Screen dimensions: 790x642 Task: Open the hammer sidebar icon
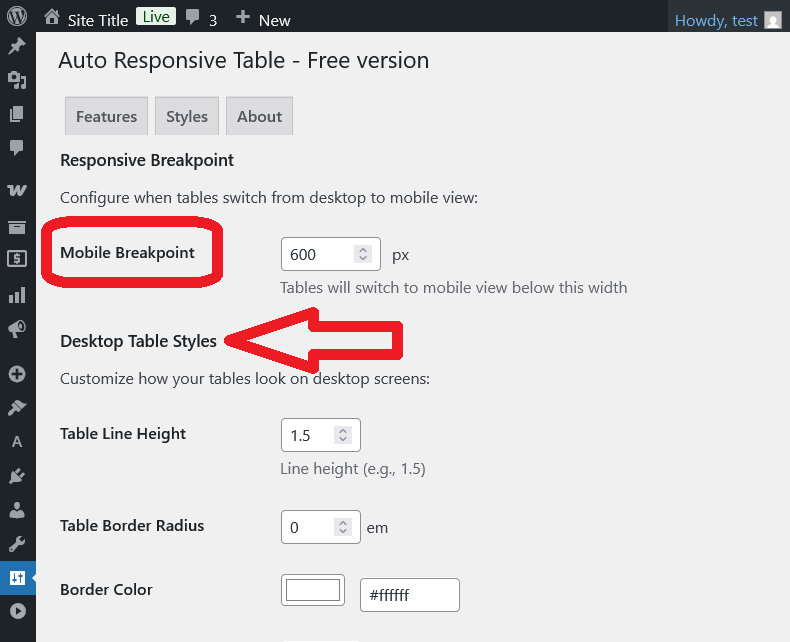click(17, 408)
